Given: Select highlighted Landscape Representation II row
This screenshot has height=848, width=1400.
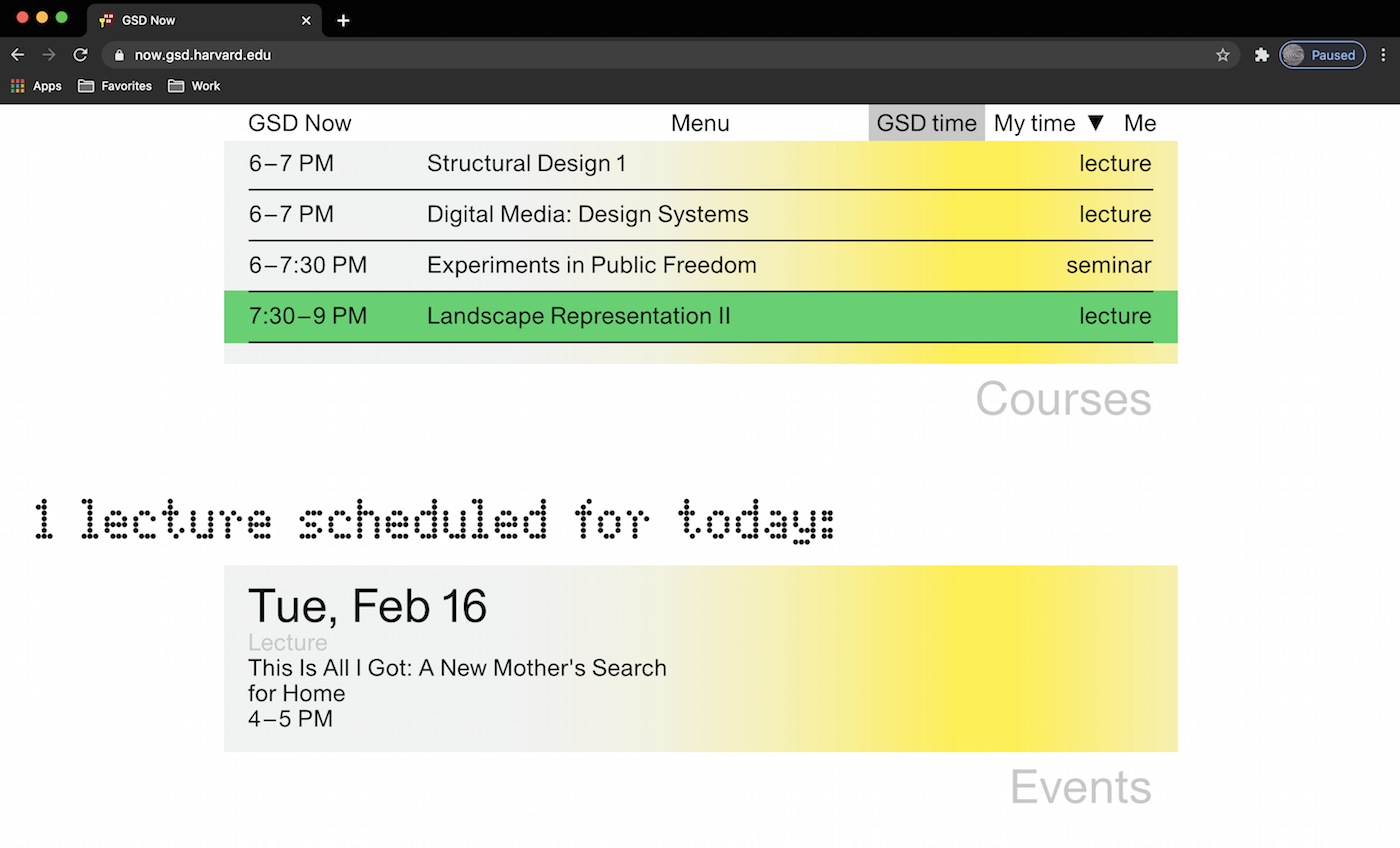Looking at the screenshot, I should point(578,316).
